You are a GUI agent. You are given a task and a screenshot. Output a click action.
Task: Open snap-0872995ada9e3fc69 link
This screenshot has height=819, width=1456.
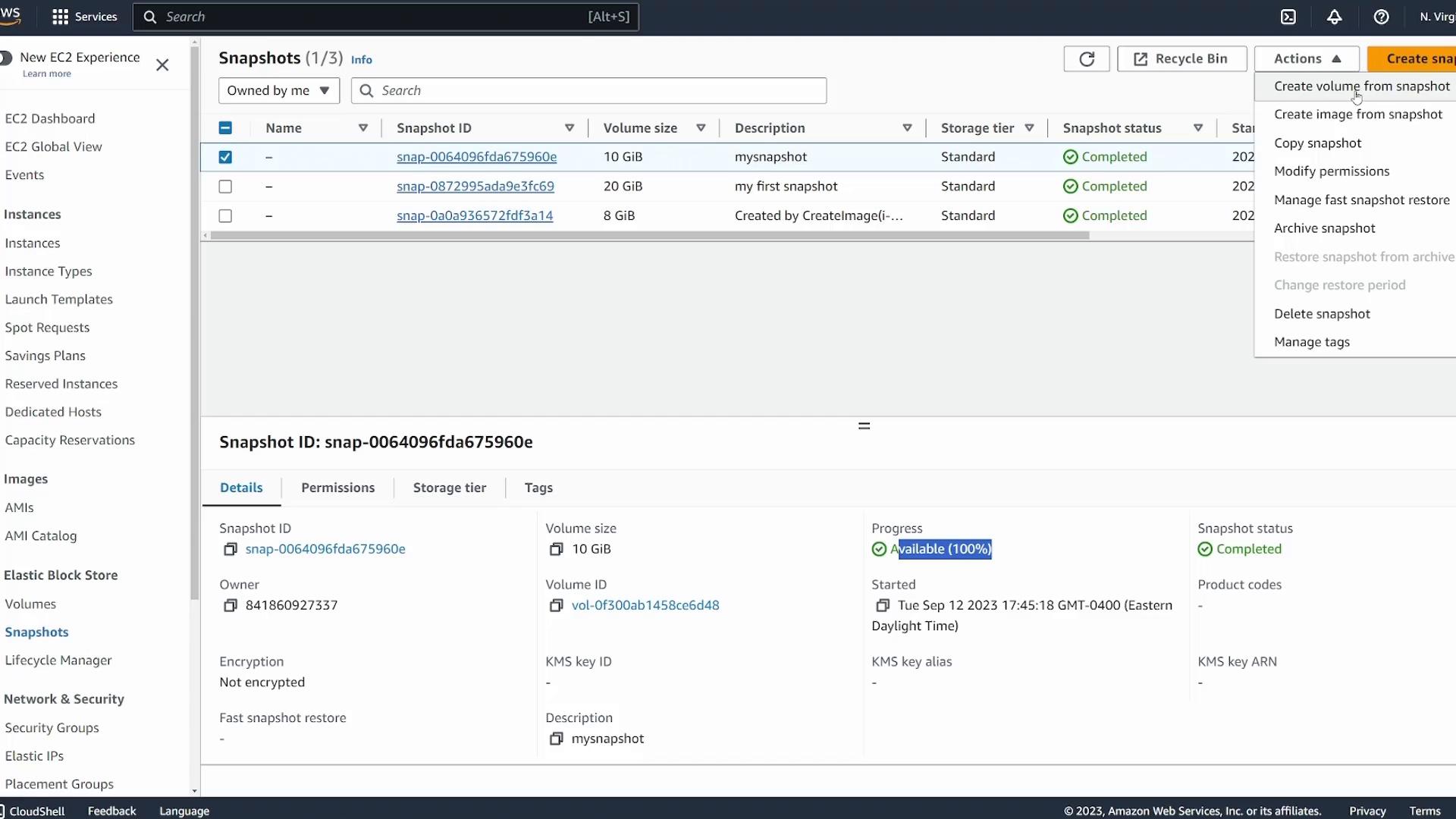475,187
